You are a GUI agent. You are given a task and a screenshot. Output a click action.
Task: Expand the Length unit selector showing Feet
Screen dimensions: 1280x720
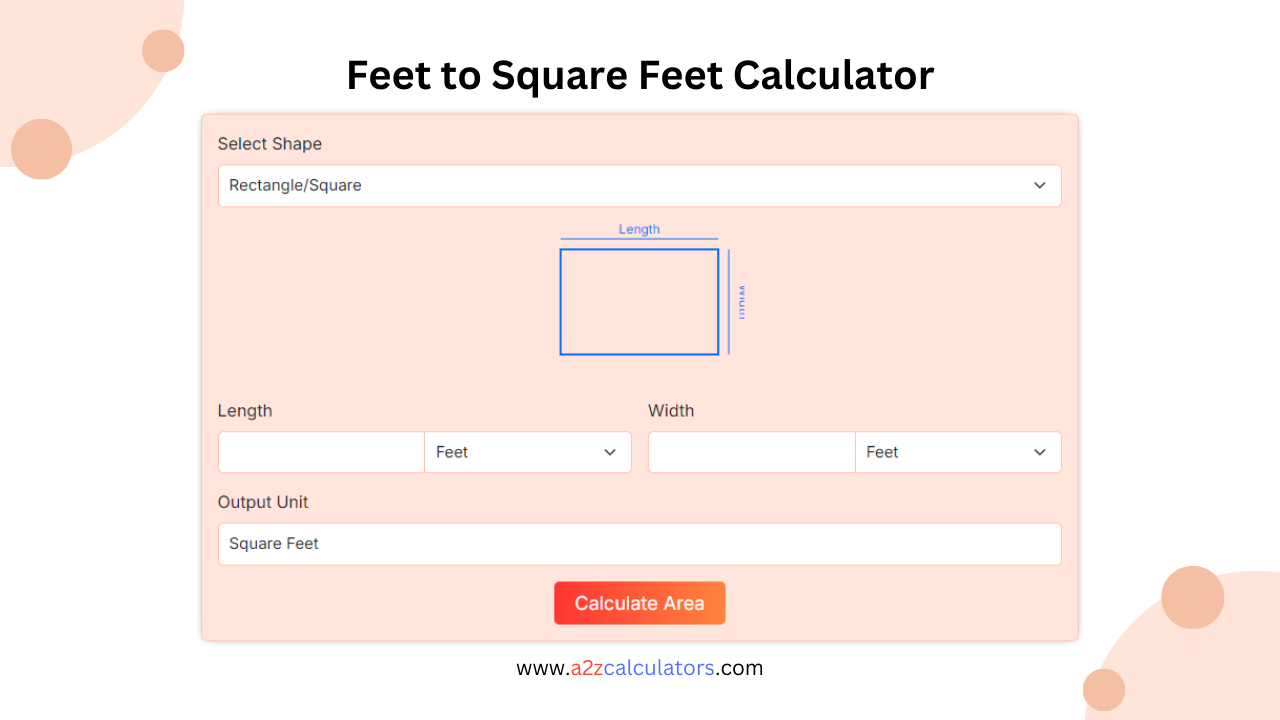tap(528, 452)
